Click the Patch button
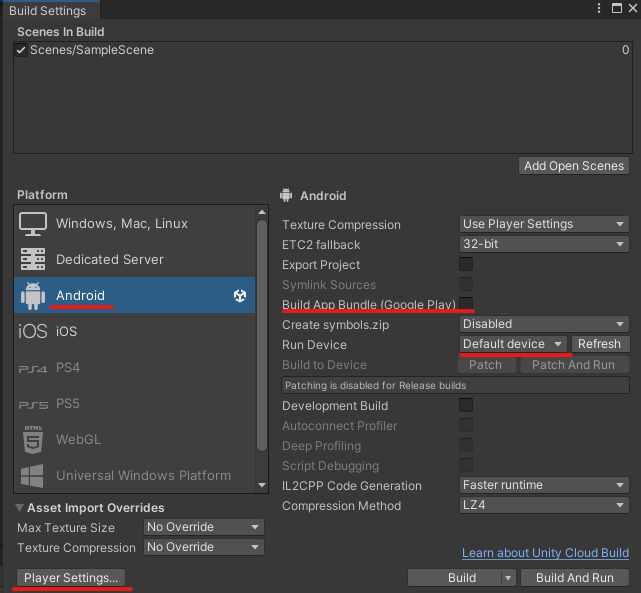 point(486,365)
